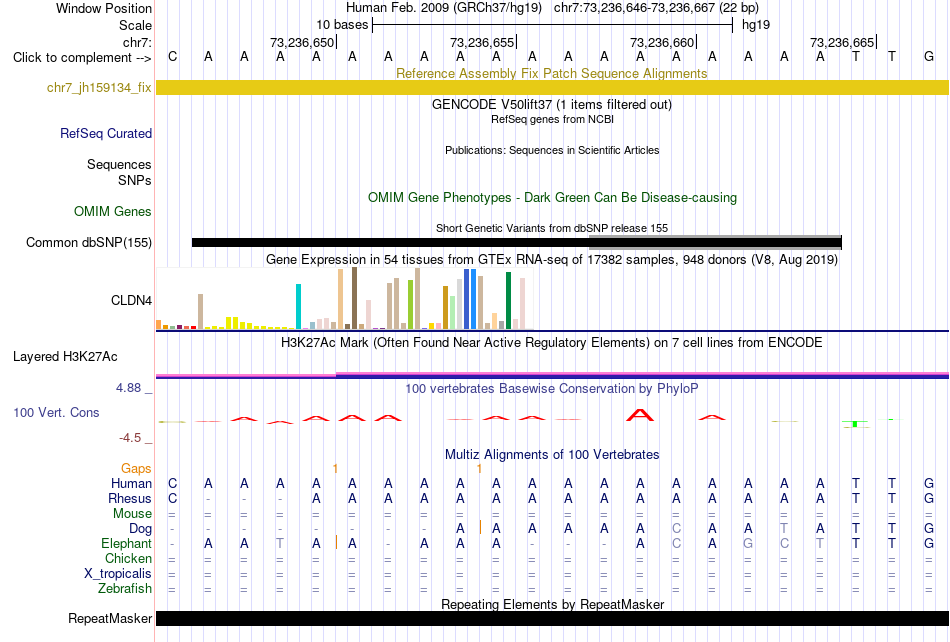Click the CLDN4 gene label
The height and width of the screenshot is (642, 950).
click(x=131, y=300)
